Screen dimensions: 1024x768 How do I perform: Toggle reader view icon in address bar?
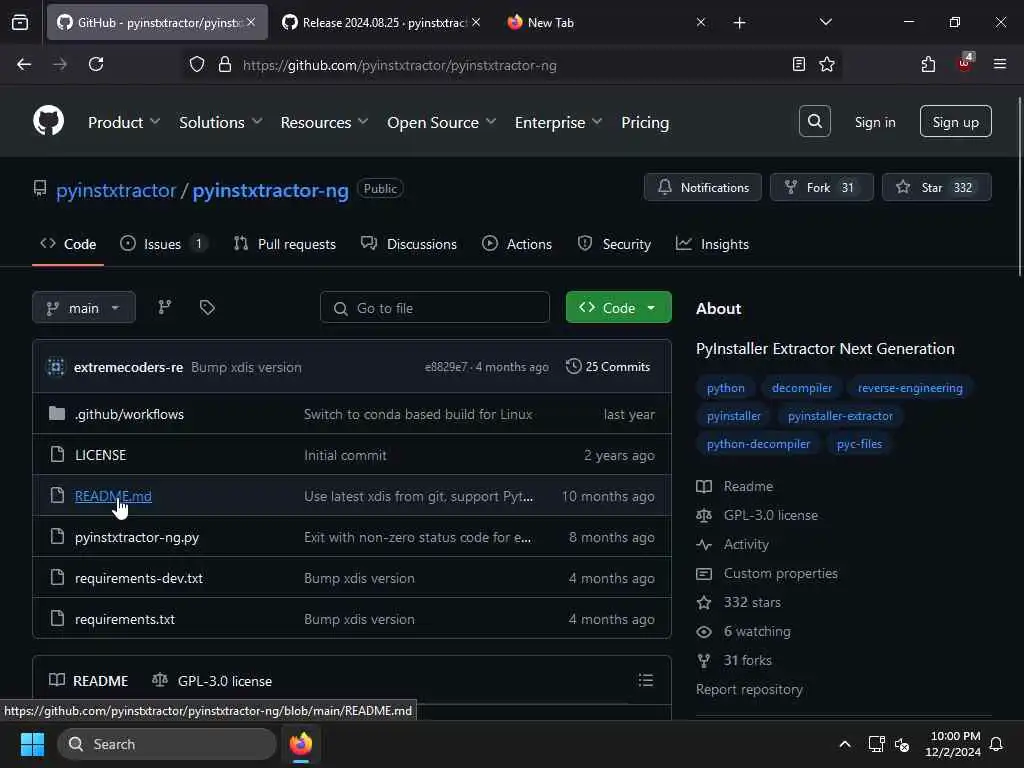798,65
